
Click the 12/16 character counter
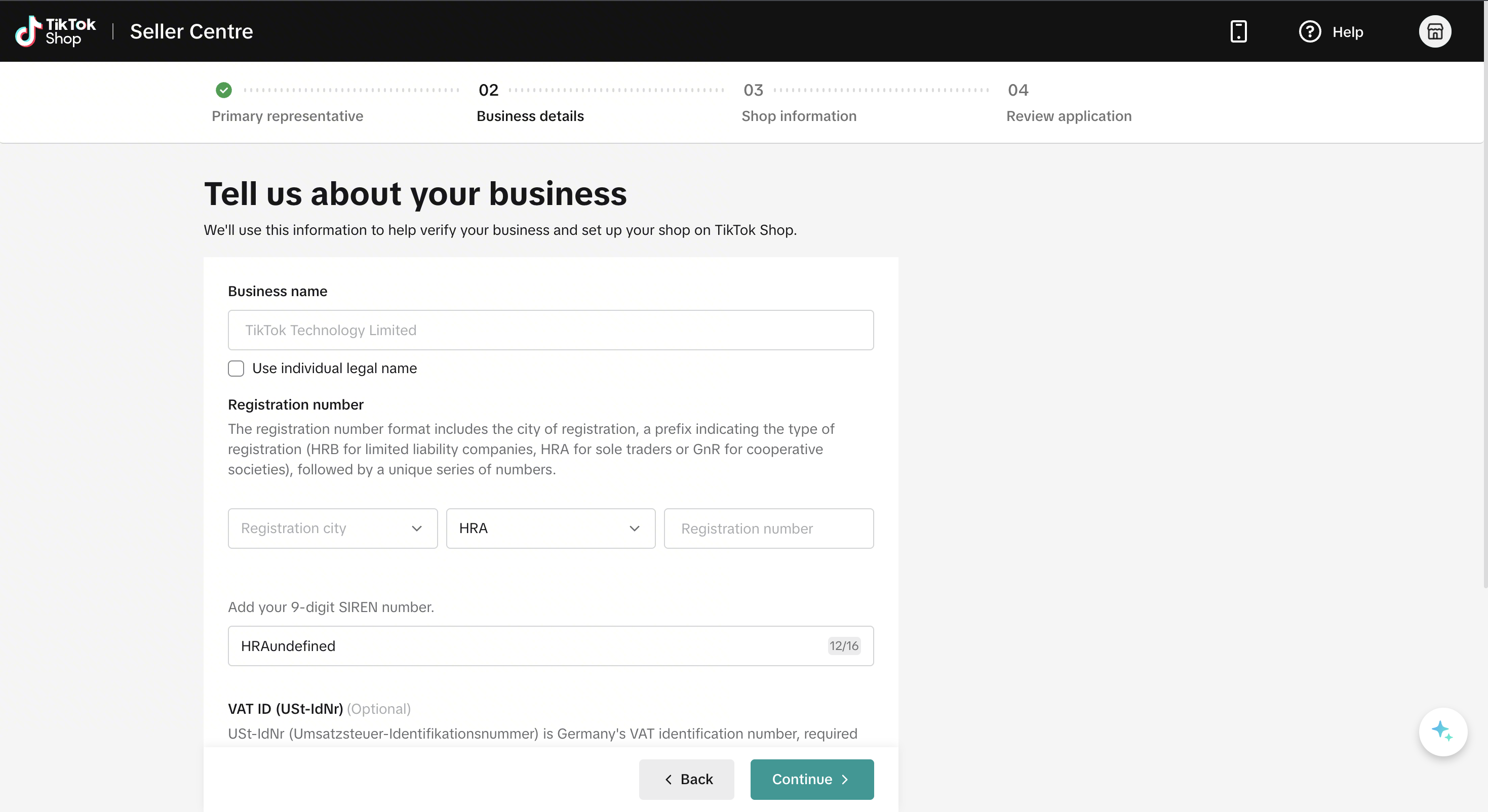point(843,645)
